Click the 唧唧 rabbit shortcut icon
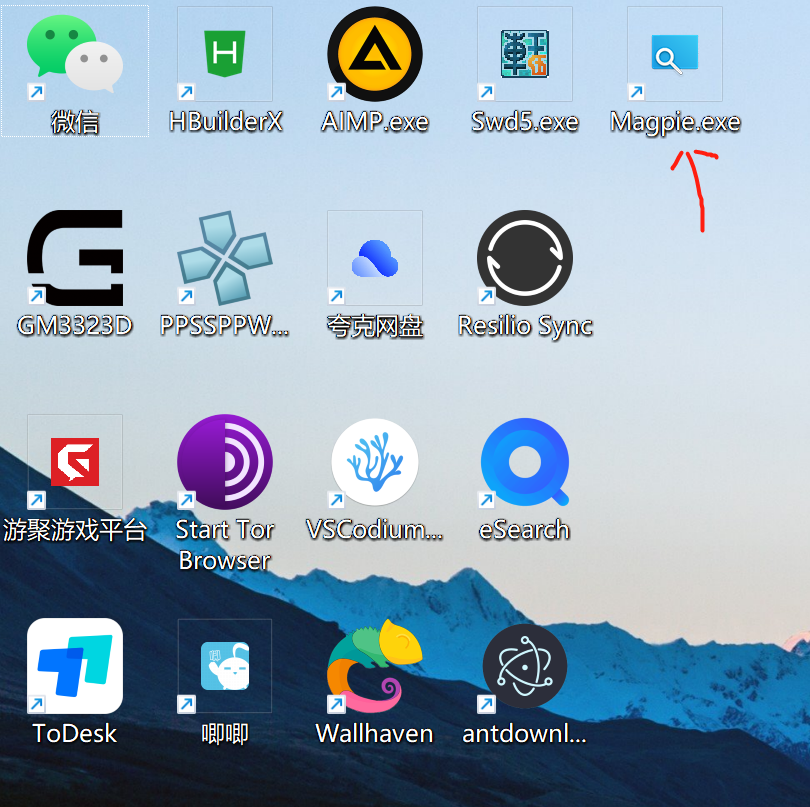The height and width of the screenshot is (807, 810). pos(225,666)
